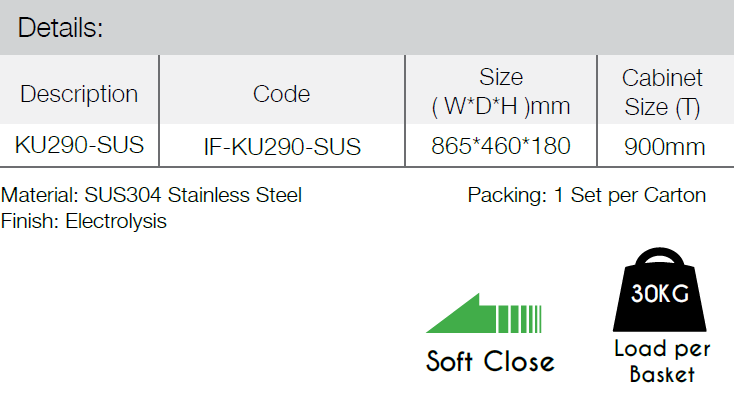The image size is (734, 403).
Task: Select the IF-KU290-SUS code cell
Action: 282,147
